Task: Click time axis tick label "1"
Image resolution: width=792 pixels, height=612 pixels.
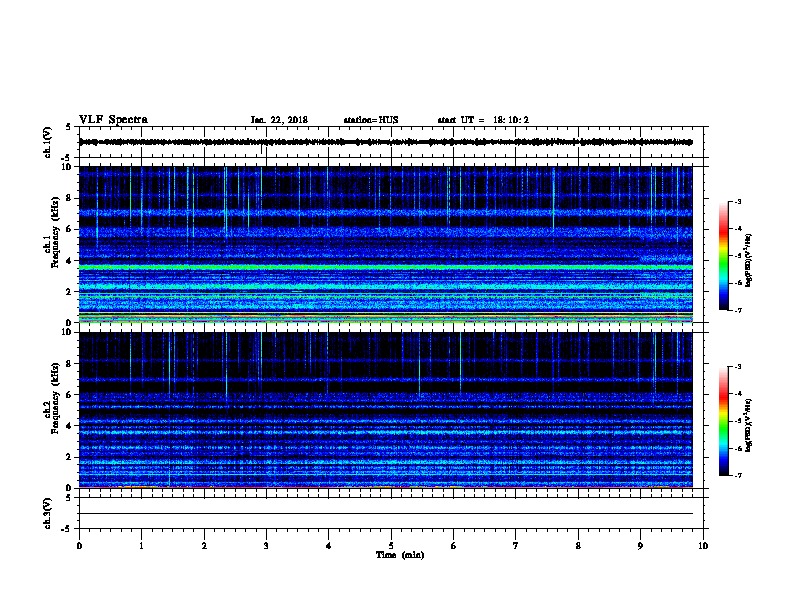Action: [142, 546]
